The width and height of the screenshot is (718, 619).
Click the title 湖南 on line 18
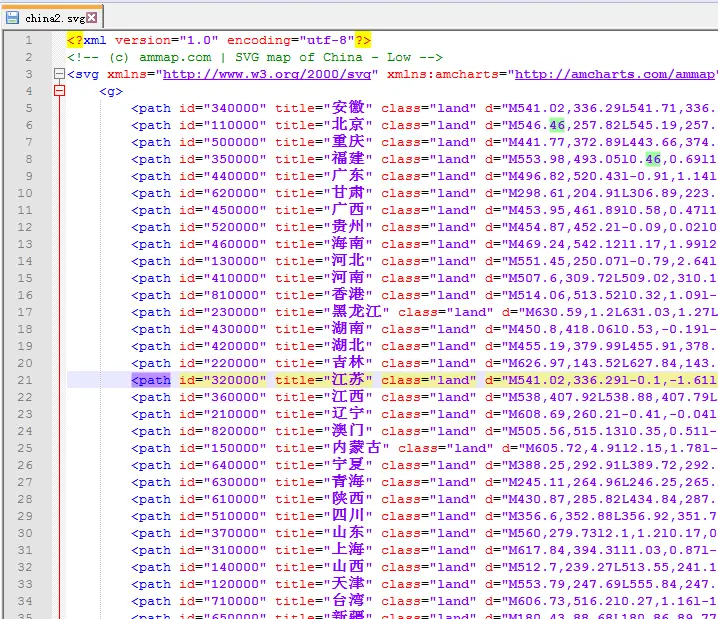[348, 328]
